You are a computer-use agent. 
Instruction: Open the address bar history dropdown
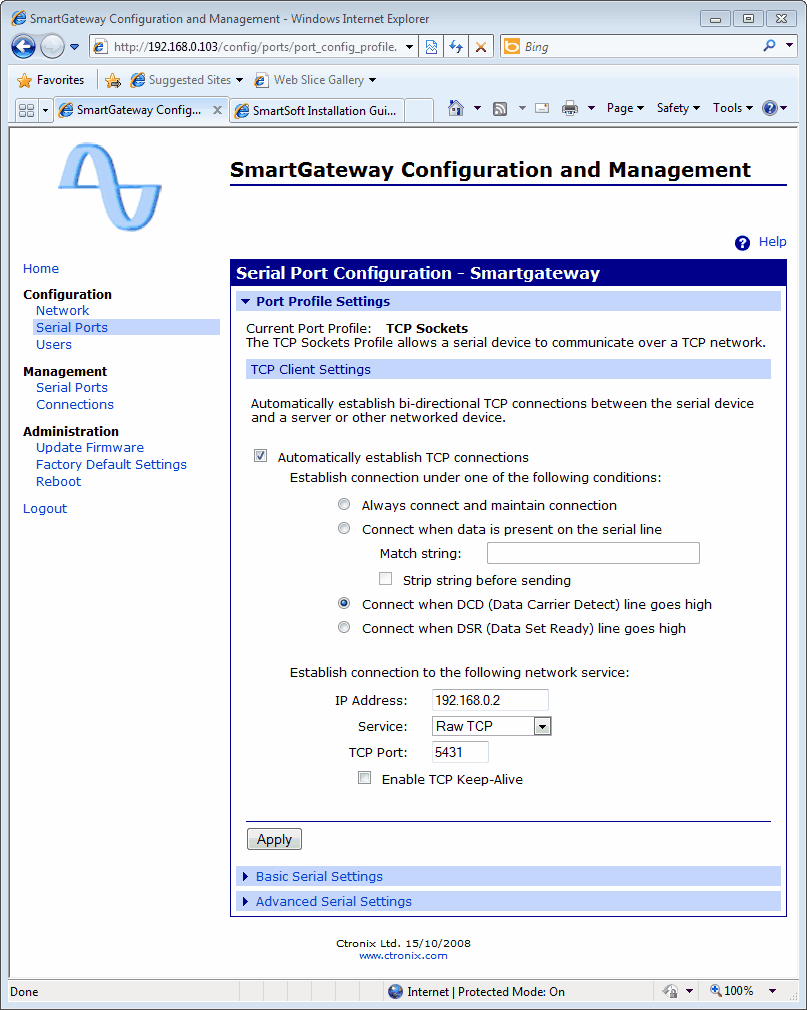[410, 47]
